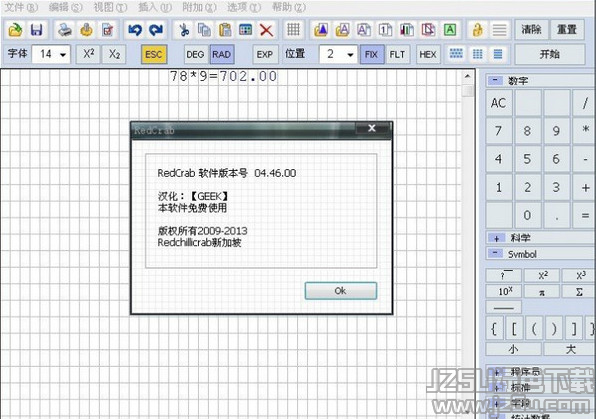596x419 pixels.
Task: Redo the action with the right-curving blue arrow
Action: 156,30
